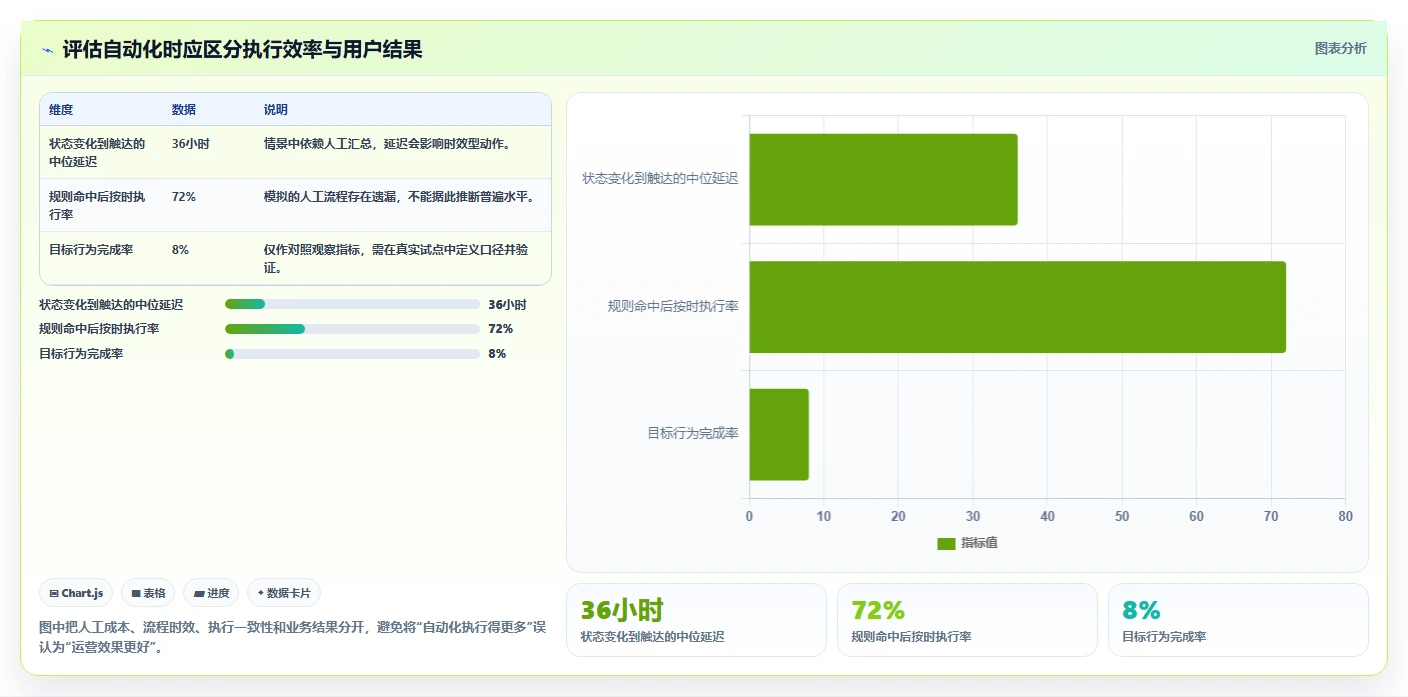The width and height of the screenshot is (1408, 697).
Task: Click the progress label 规则命中后按时执行率
Action: 99,329
